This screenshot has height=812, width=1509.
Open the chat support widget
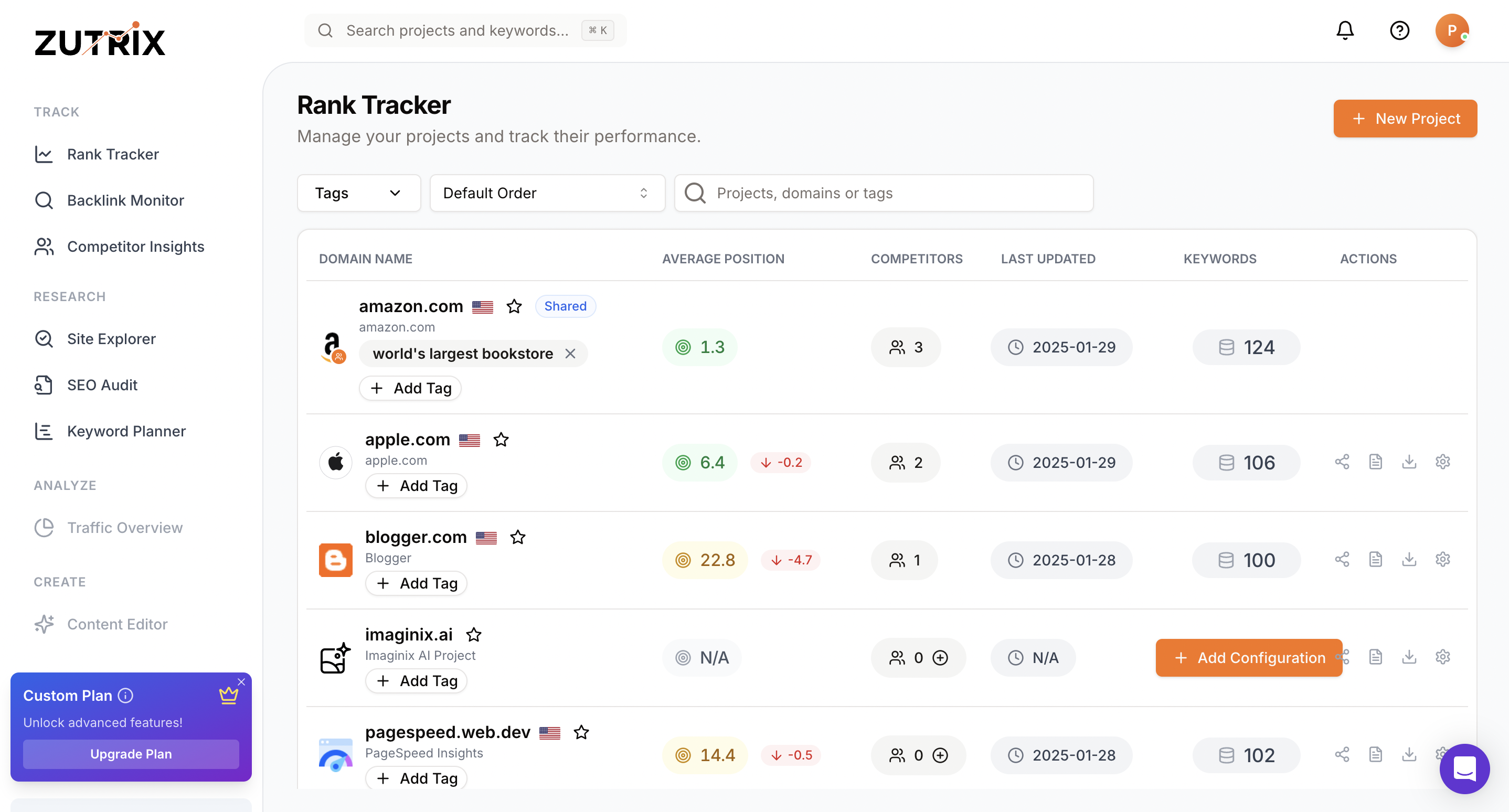pyautogui.click(x=1464, y=768)
